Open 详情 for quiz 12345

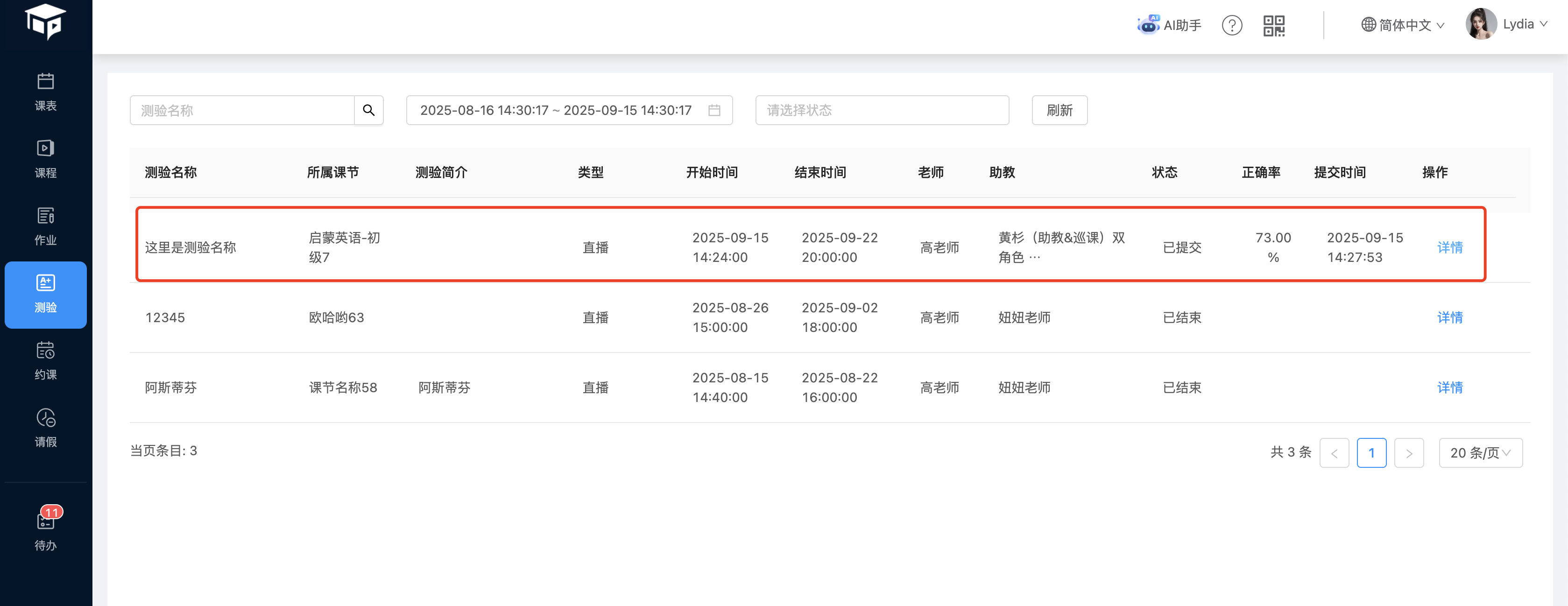(1449, 317)
